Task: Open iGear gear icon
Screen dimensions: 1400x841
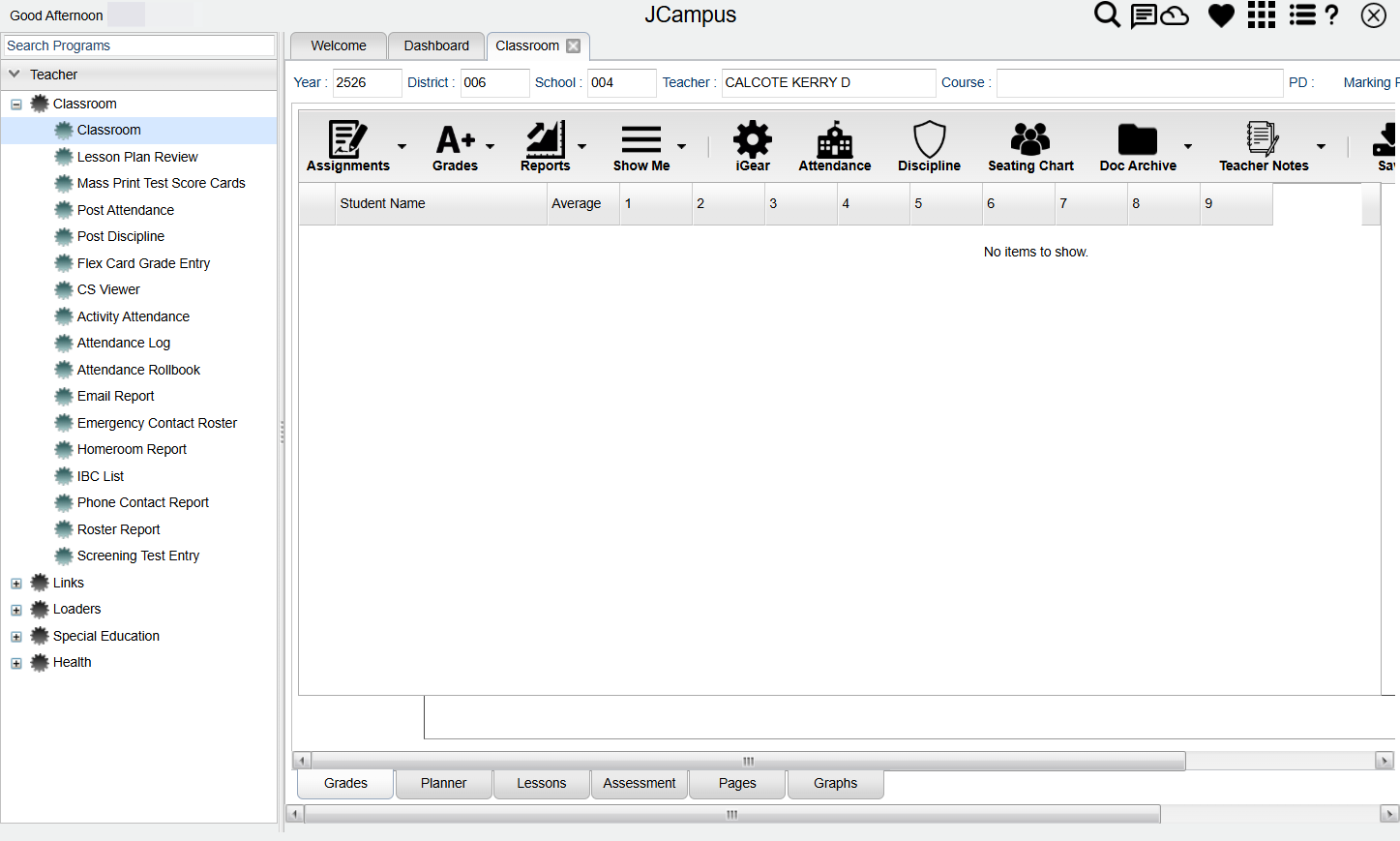Action: pyautogui.click(x=753, y=139)
